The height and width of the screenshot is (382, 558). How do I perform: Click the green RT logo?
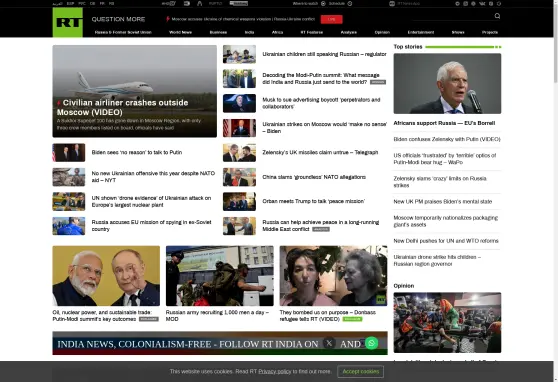point(68,22)
